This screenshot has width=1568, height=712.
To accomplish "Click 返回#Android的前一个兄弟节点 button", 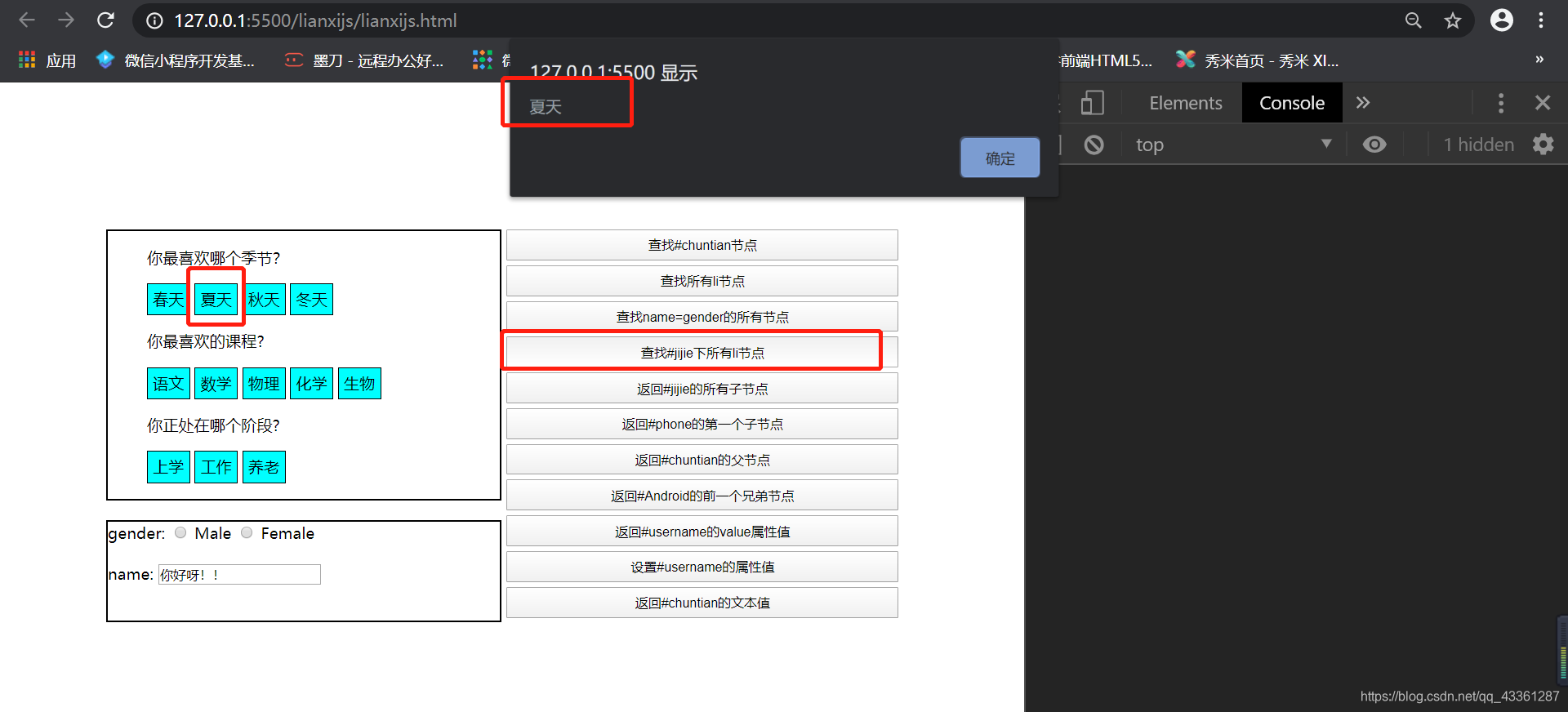I will click(702, 496).
